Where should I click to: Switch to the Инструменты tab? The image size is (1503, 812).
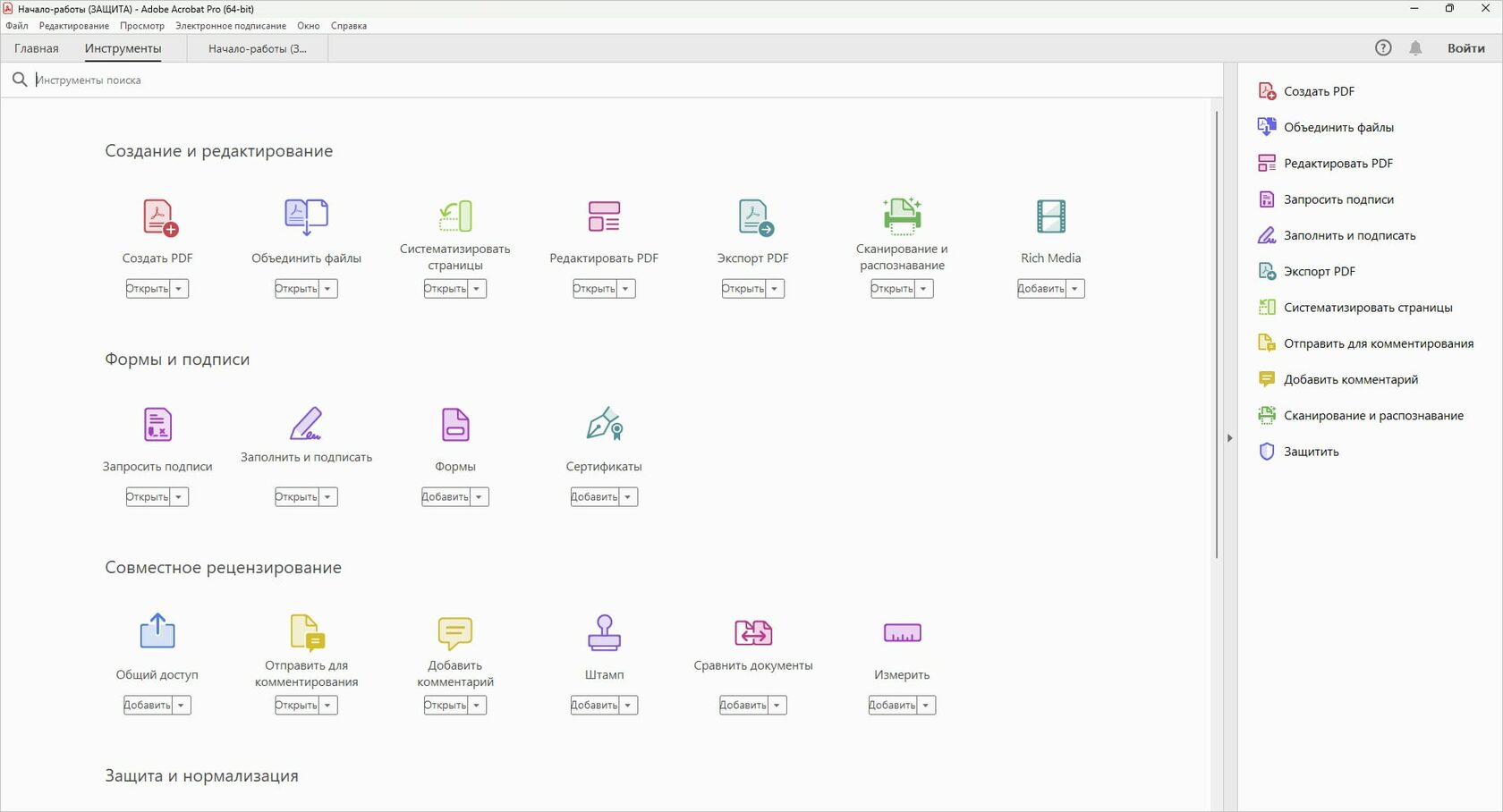point(123,48)
